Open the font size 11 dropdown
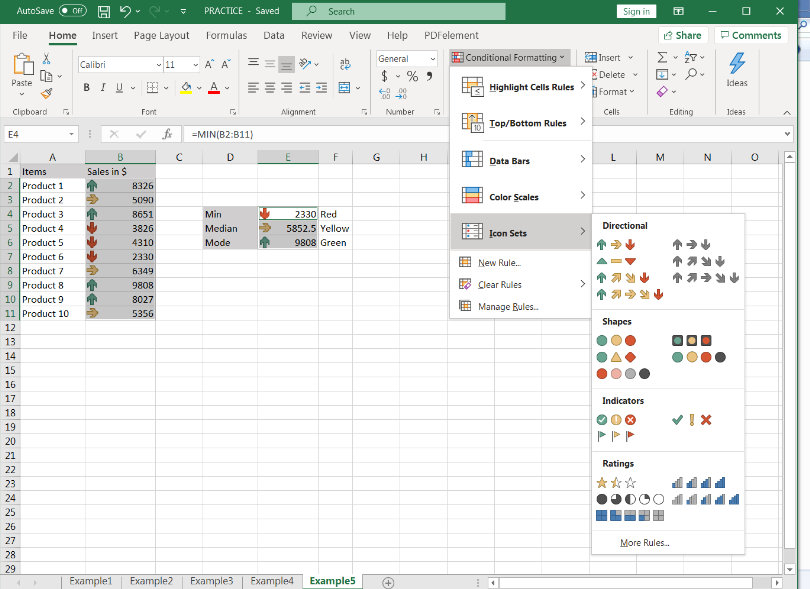The image size is (810, 589). pos(195,65)
